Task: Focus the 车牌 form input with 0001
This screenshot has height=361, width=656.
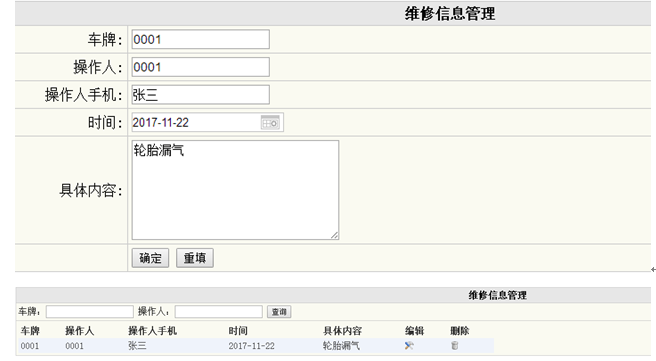Action: [x=200, y=39]
